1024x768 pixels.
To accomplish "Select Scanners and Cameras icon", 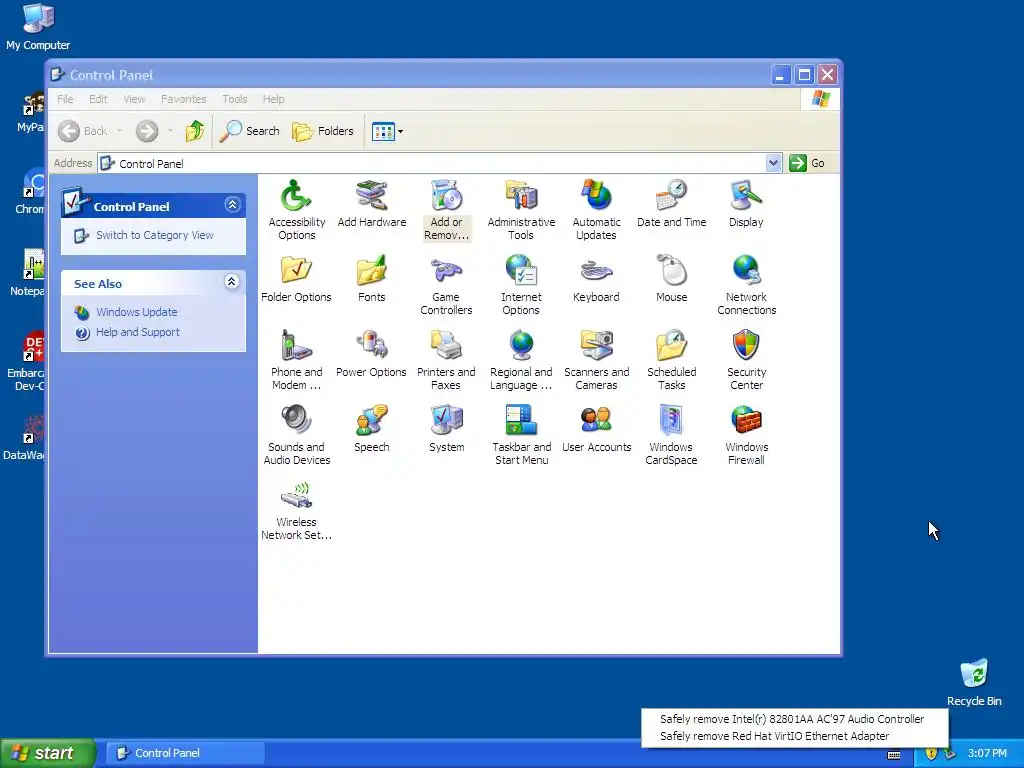I will 596,360.
